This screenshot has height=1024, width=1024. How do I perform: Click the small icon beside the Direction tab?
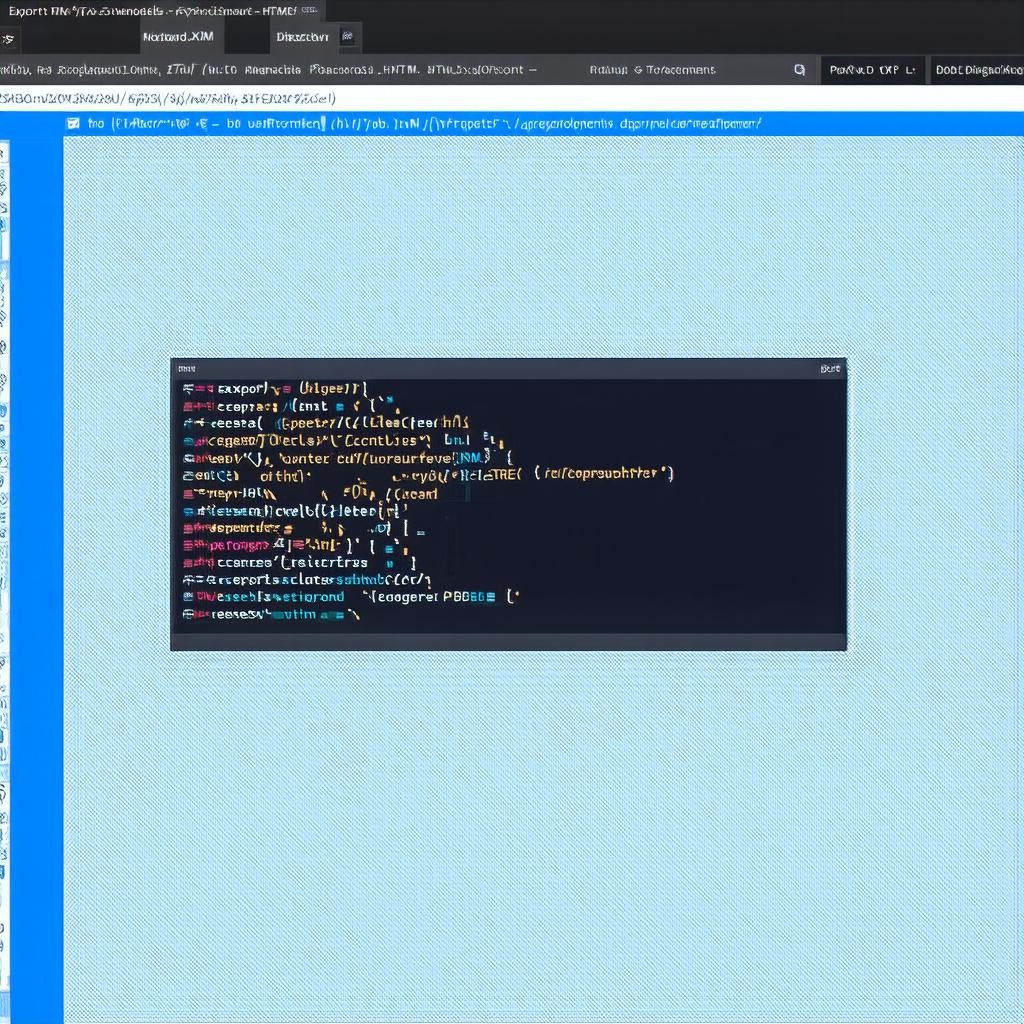click(x=347, y=37)
